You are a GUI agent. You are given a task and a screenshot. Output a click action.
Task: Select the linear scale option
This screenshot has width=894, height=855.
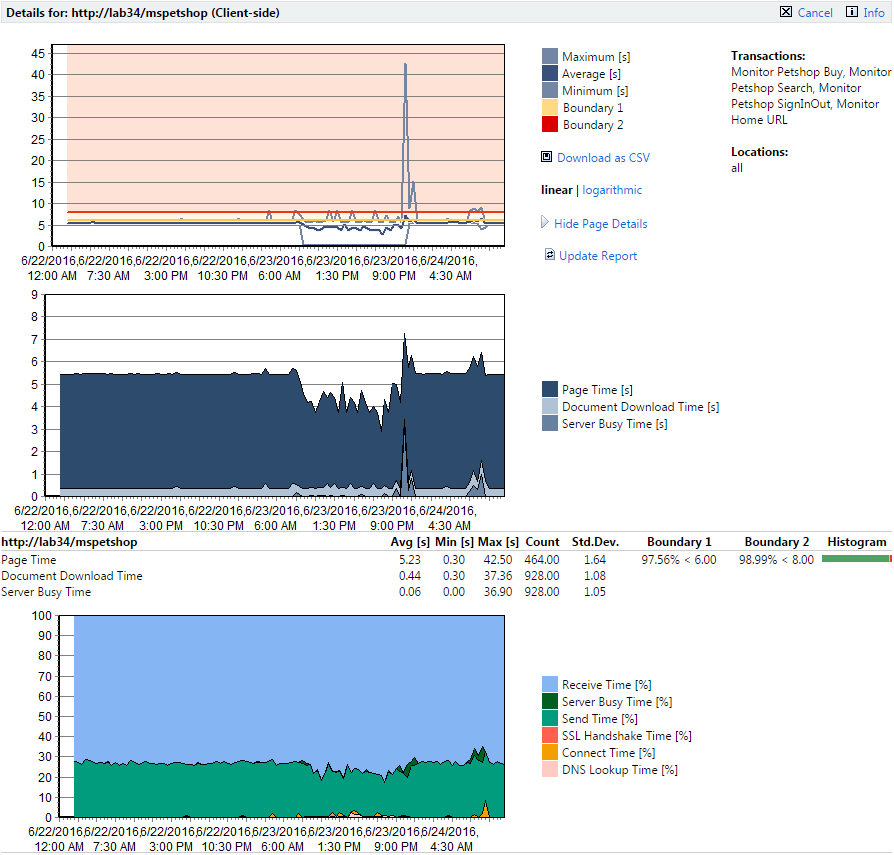click(x=557, y=190)
